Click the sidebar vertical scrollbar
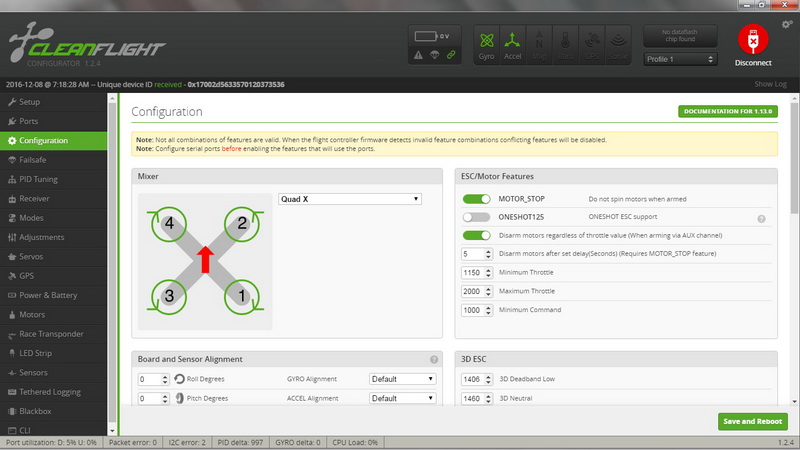The width and height of the screenshot is (800, 450). [x=112, y=264]
